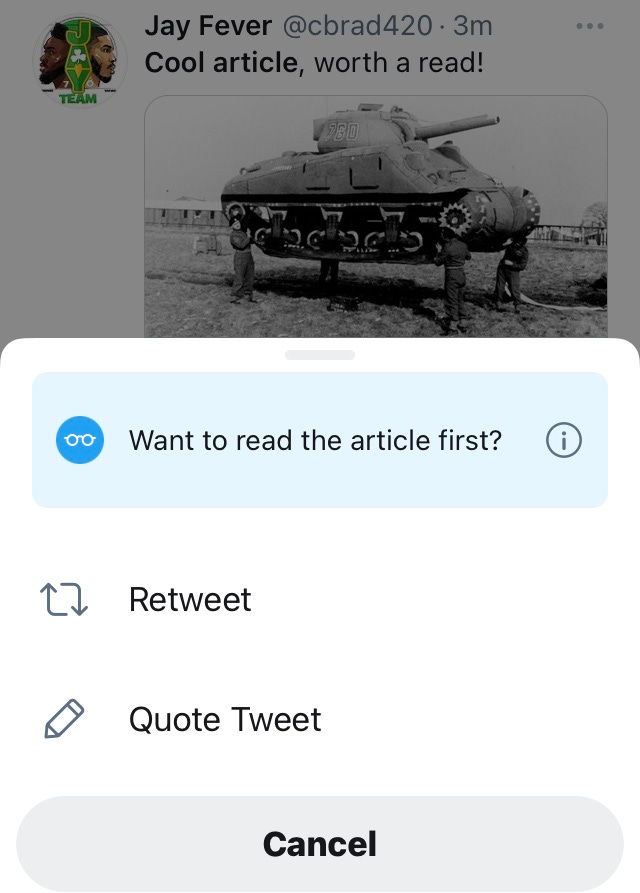Tap the light blue article prompt banner
This screenshot has height=893, width=640.
click(320, 440)
